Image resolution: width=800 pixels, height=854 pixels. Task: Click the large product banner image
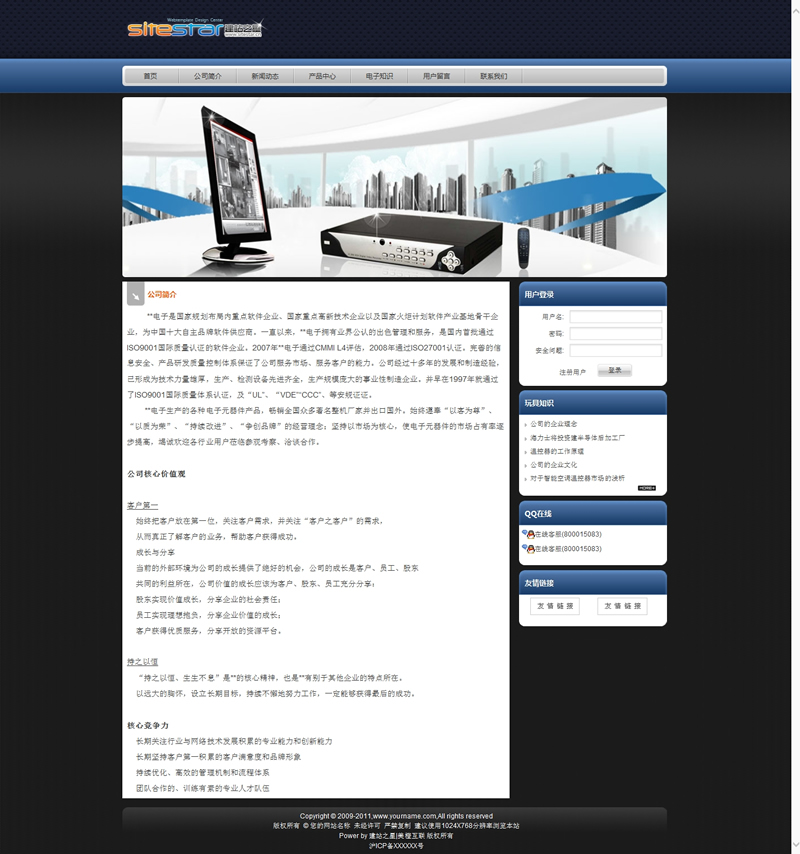coord(394,187)
